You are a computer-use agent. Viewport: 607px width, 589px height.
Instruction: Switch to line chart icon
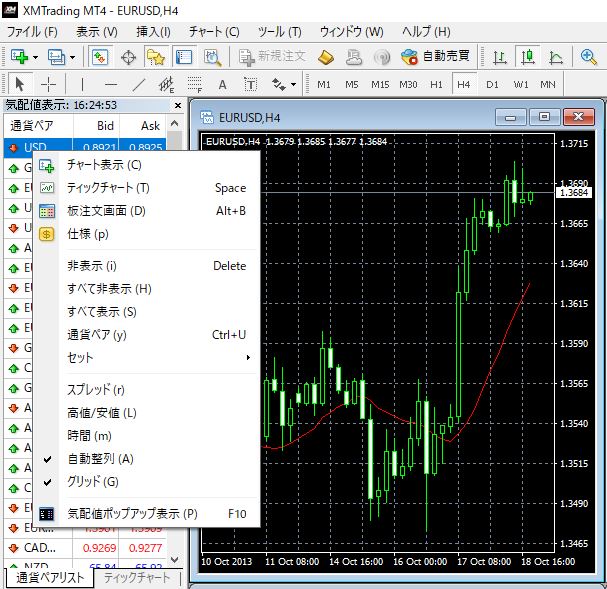pos(556,57)
